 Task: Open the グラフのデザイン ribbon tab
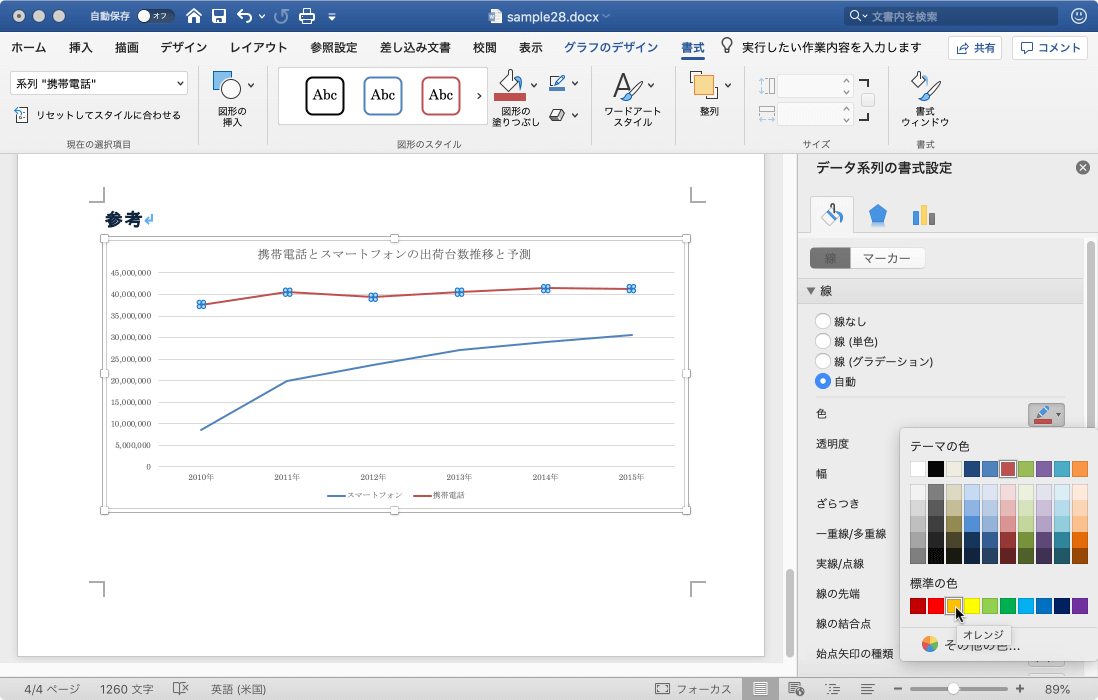(x=611, y=47)
